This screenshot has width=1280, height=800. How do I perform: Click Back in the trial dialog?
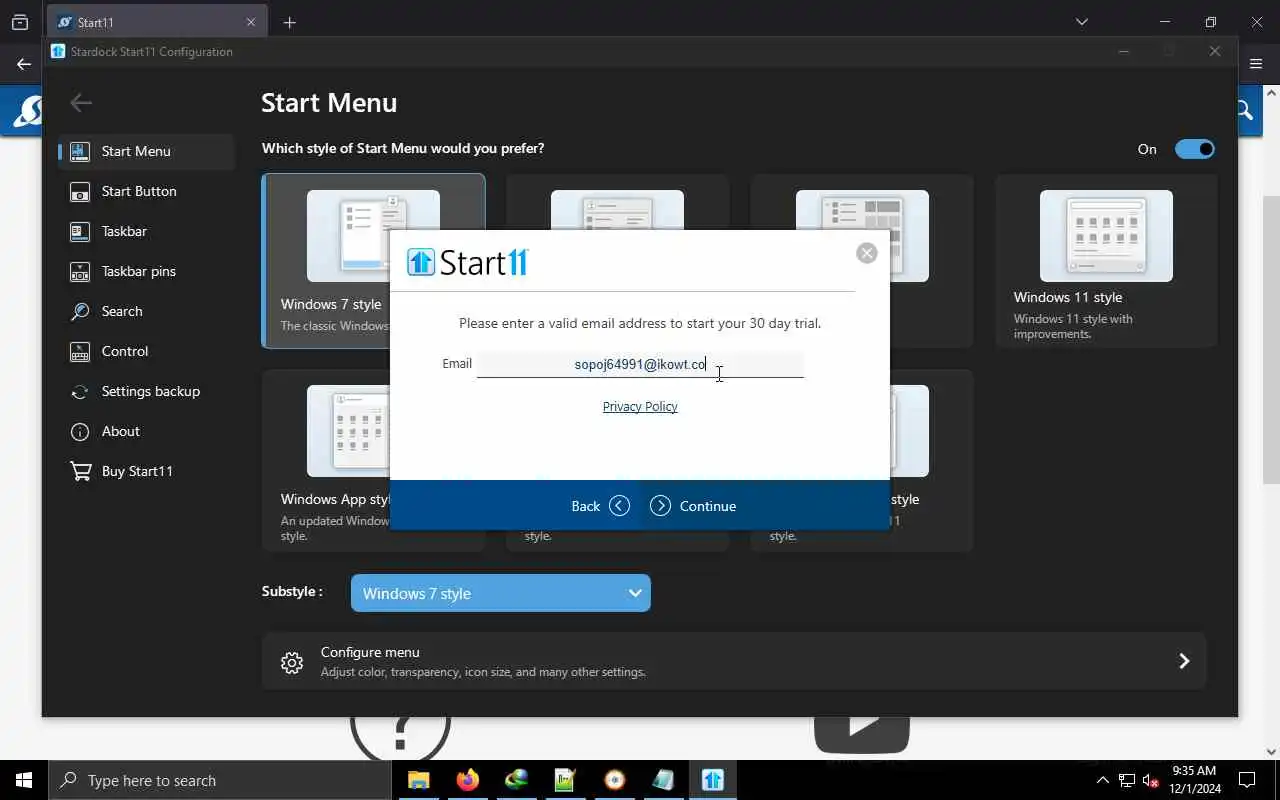(600, 506)
